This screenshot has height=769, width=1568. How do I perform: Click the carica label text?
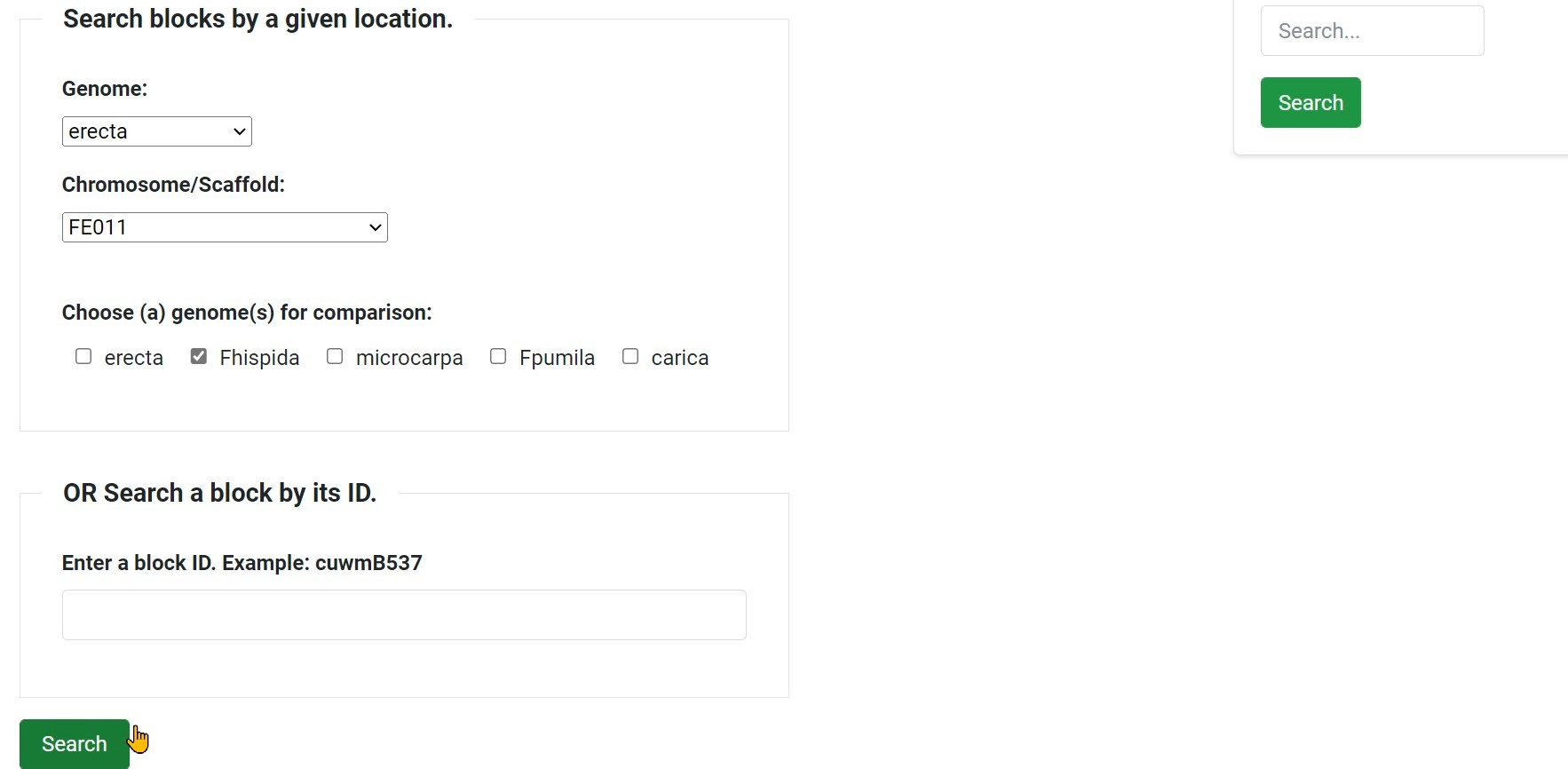679,358
